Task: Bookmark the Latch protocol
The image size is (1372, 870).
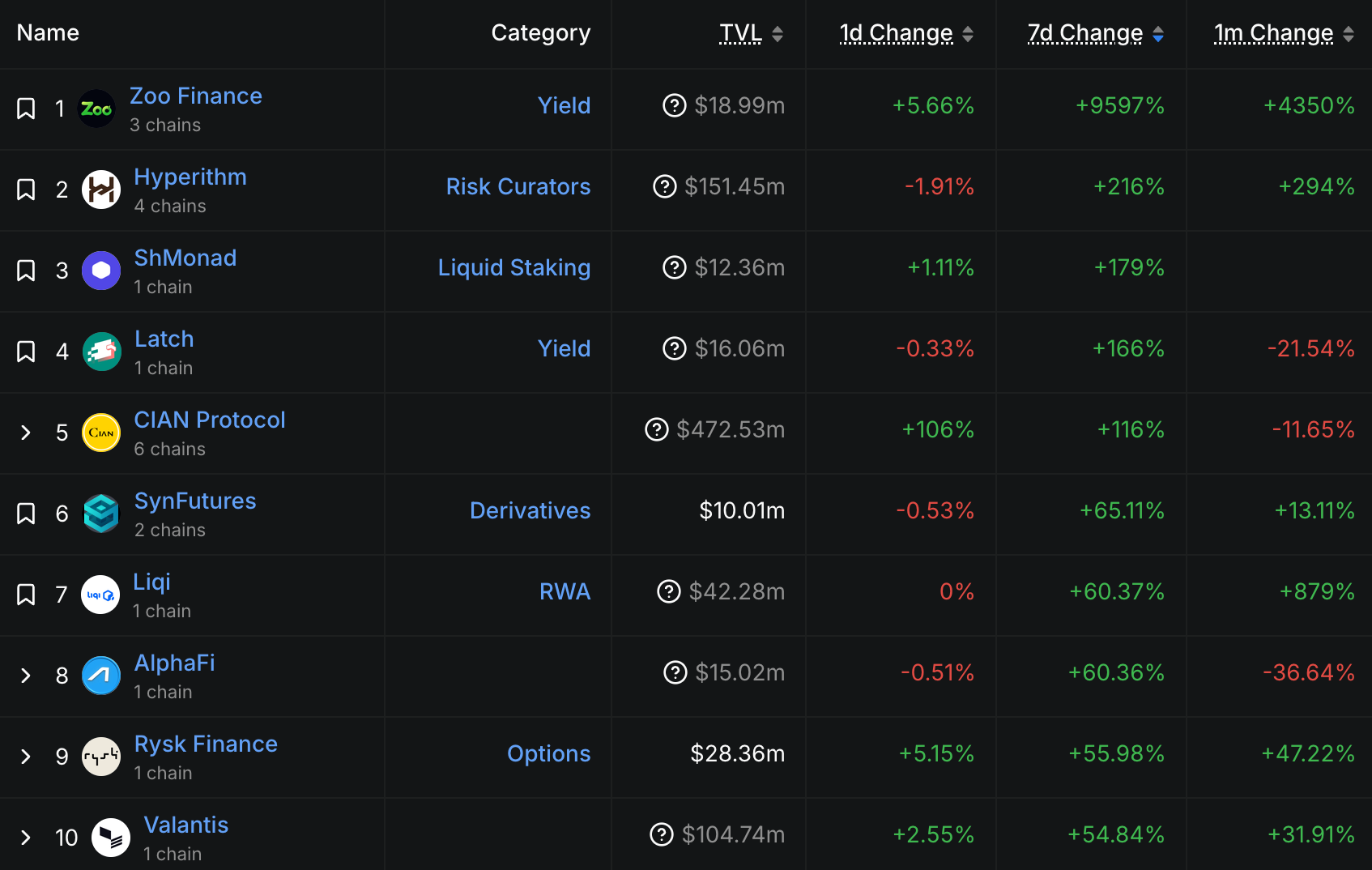Action: pyautogui.click(x=26, y=352)
